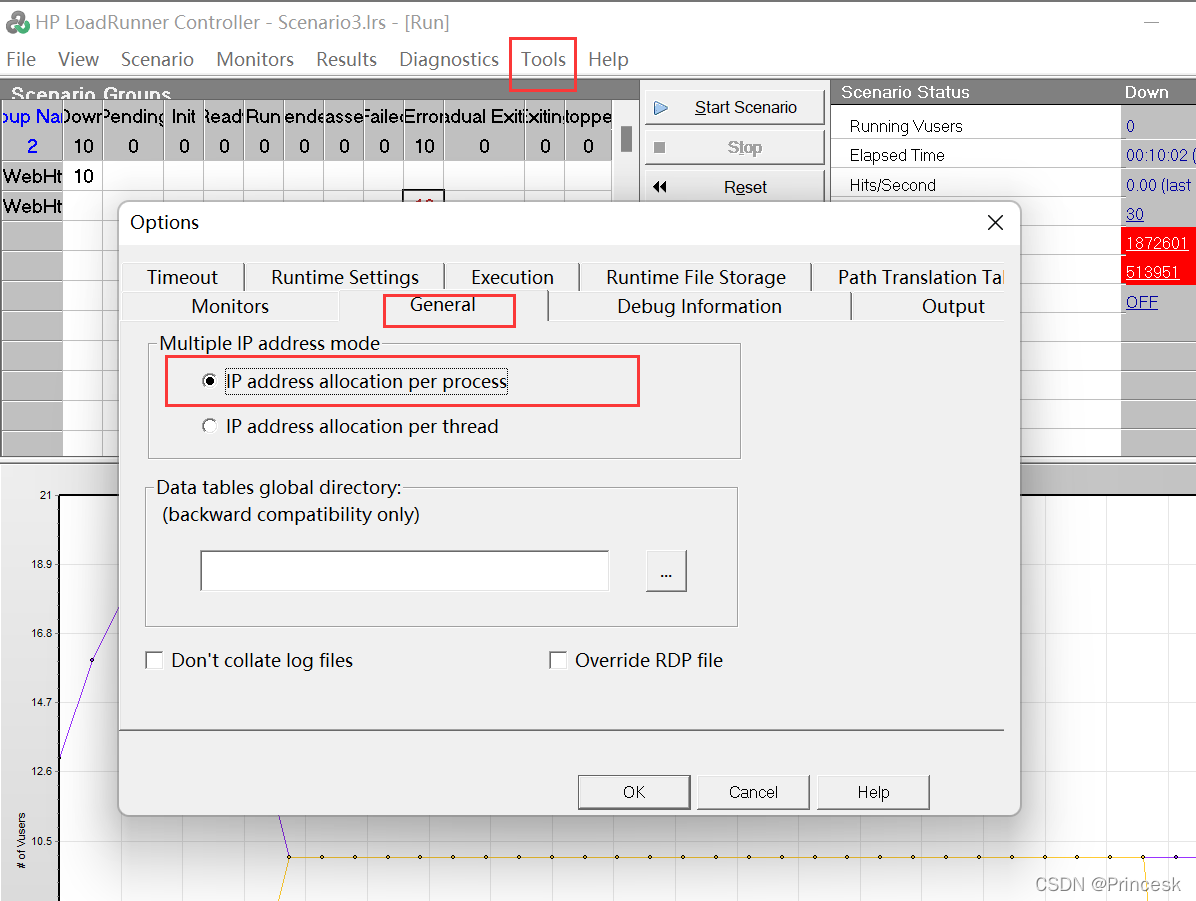Click the Reset rewind icon
This screenshot has width=1196, height=901.
pos(660,187)
